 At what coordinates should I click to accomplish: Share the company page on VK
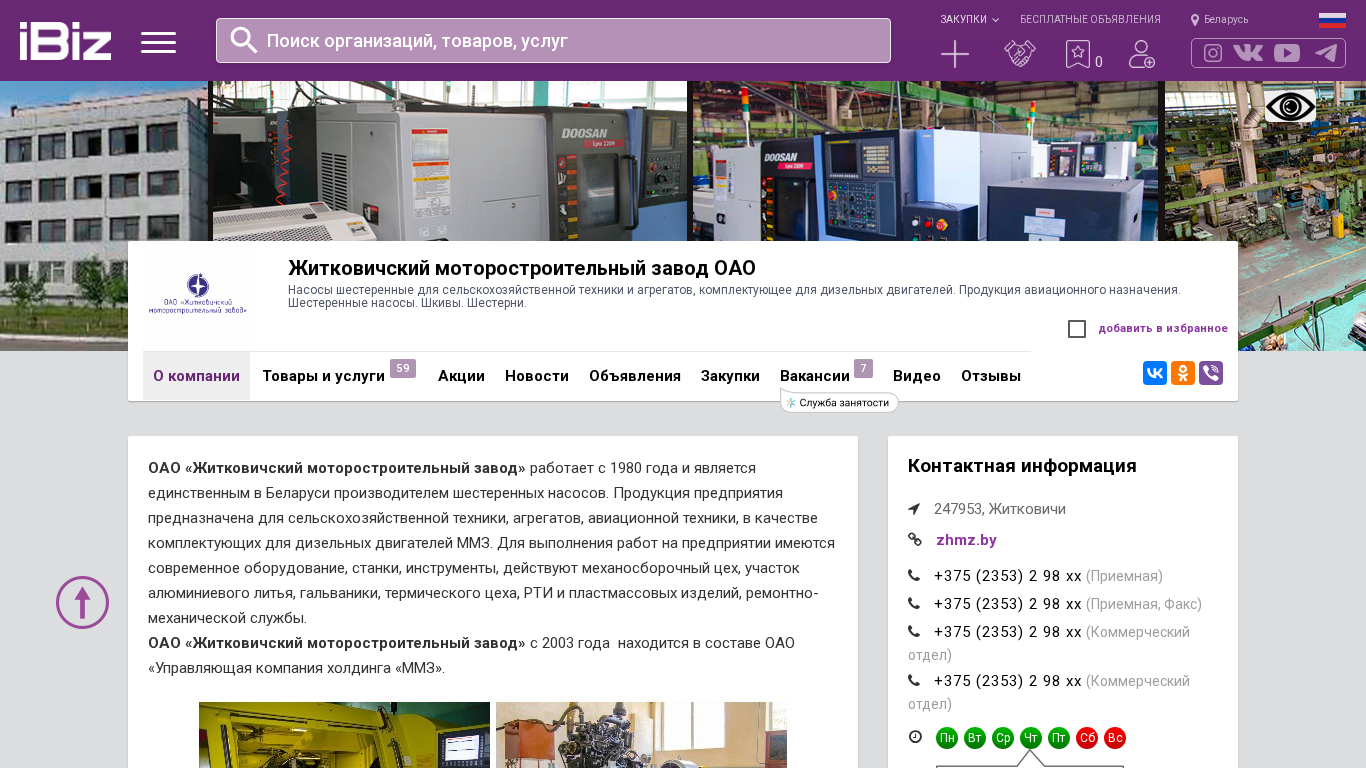pos(1155,373)
